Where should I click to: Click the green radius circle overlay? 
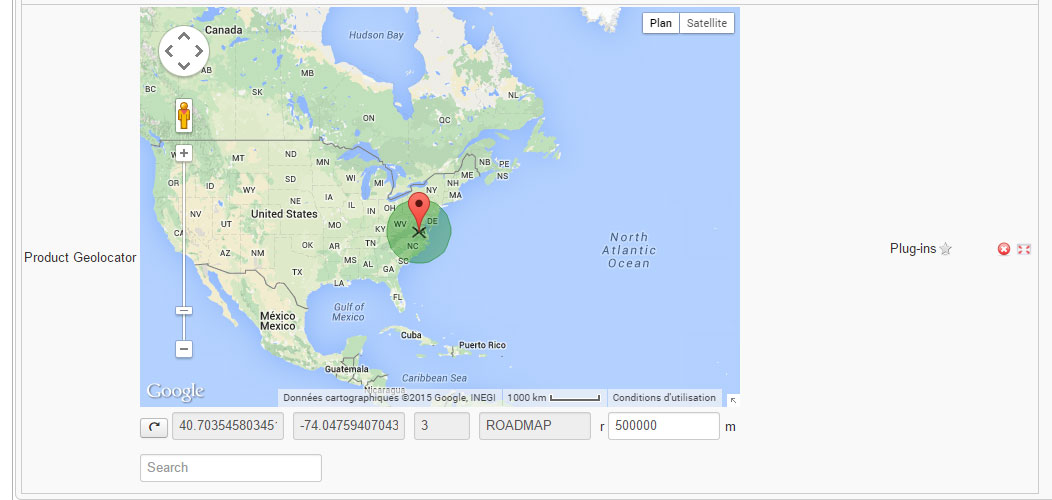coord(419,232)
